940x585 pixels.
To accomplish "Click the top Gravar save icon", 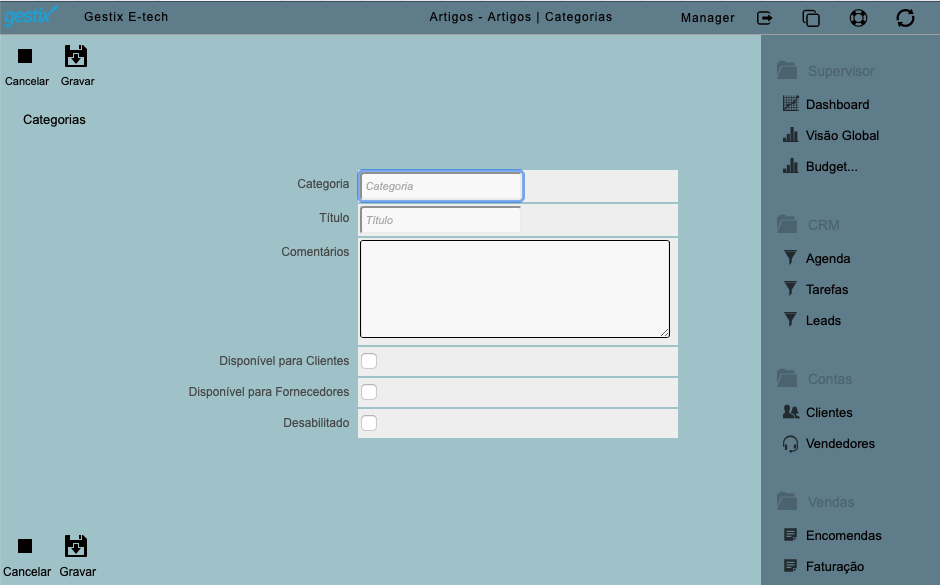I will [x=76, y=56].
